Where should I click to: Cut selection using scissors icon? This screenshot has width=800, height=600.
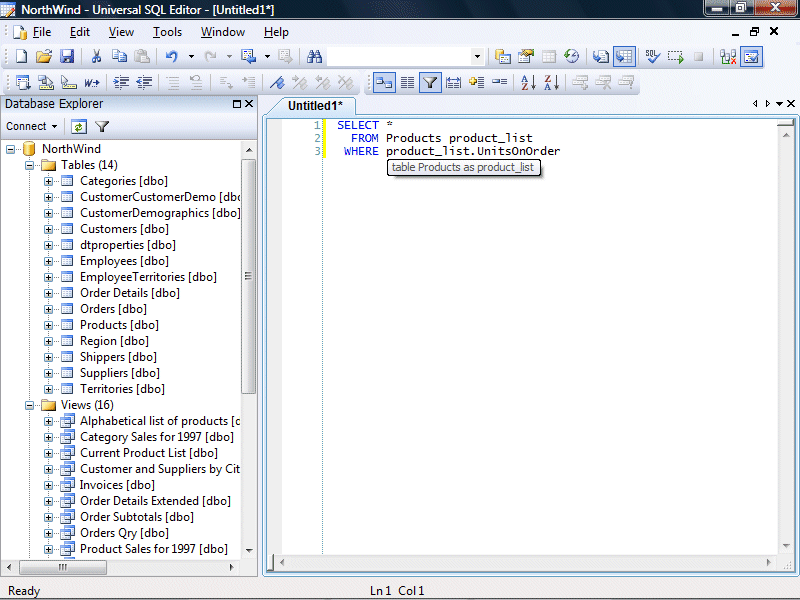point(96,56)
